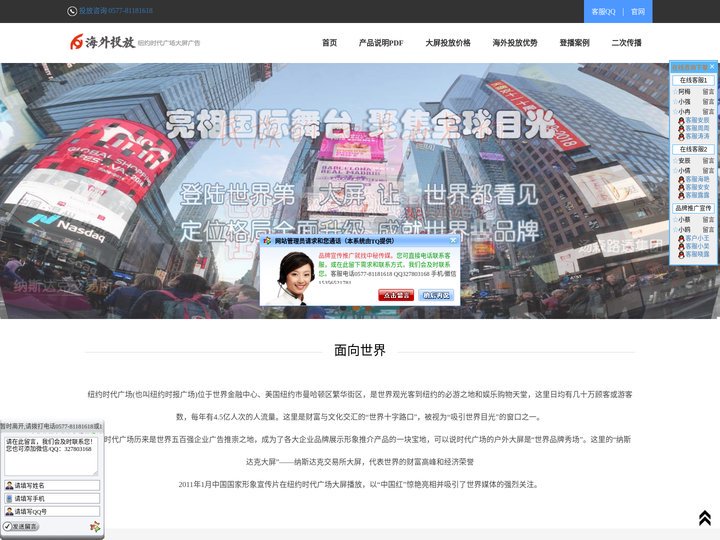The height and width of the screenshot is (540, 720).
Task: Click the 官网 link in the blue box
Action: click(x=638, y=11)
